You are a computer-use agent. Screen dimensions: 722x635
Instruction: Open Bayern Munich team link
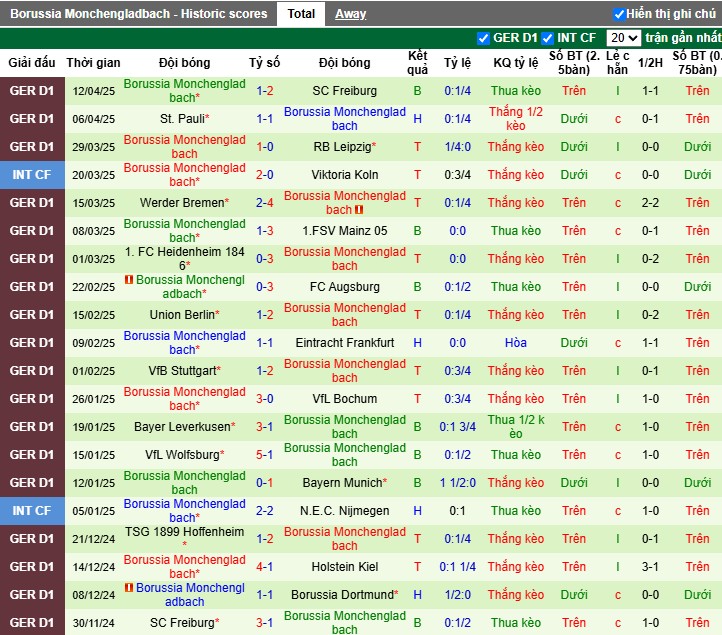[x=344, y=483]
